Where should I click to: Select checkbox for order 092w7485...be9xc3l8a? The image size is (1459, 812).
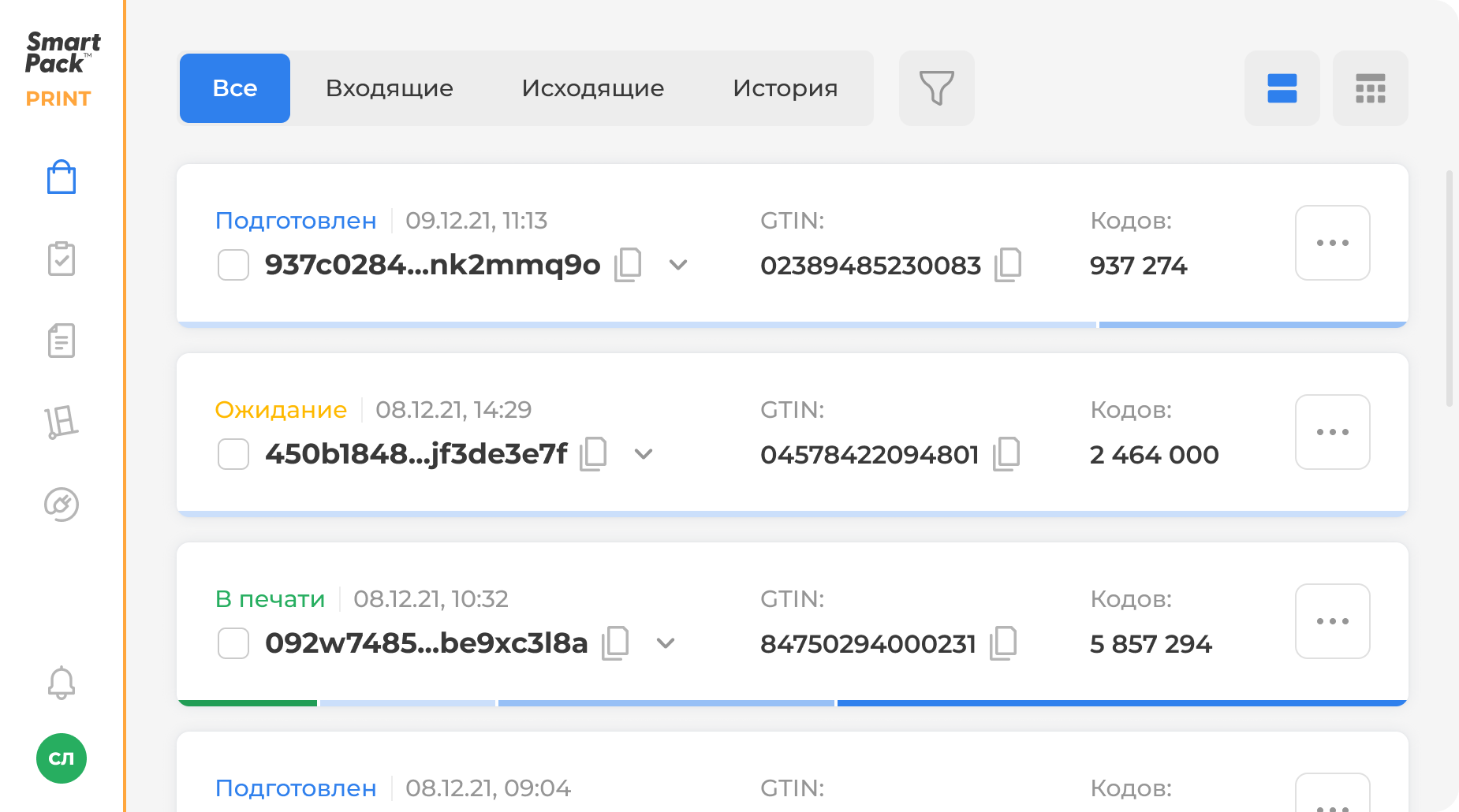tap(233, 643)
